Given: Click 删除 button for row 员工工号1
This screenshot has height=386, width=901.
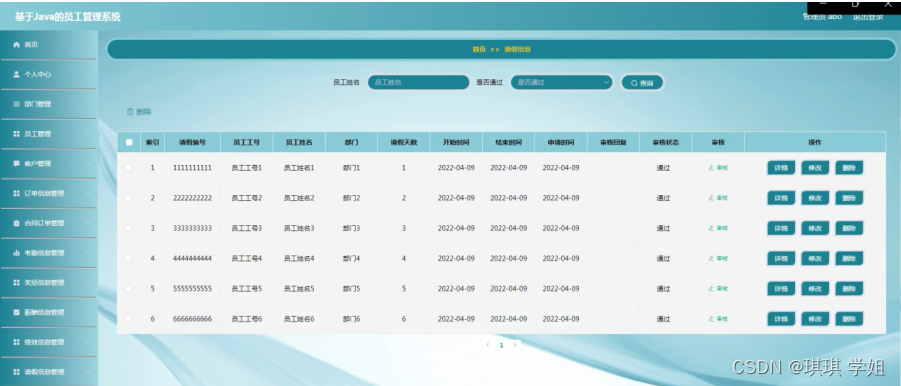Looking at the screenshot, I should tap(849, 168).
